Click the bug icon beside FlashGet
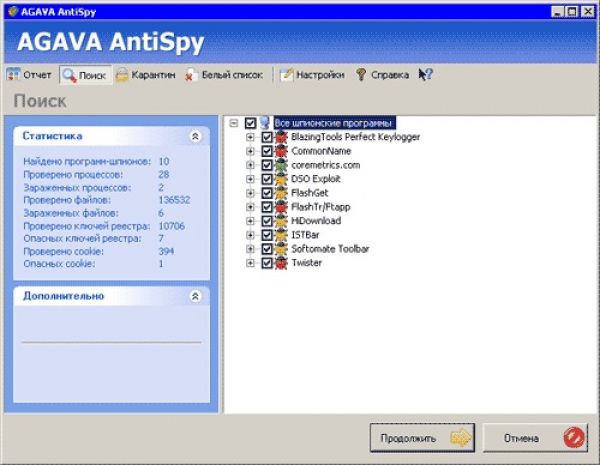600x465 pixels. point(281,193)
